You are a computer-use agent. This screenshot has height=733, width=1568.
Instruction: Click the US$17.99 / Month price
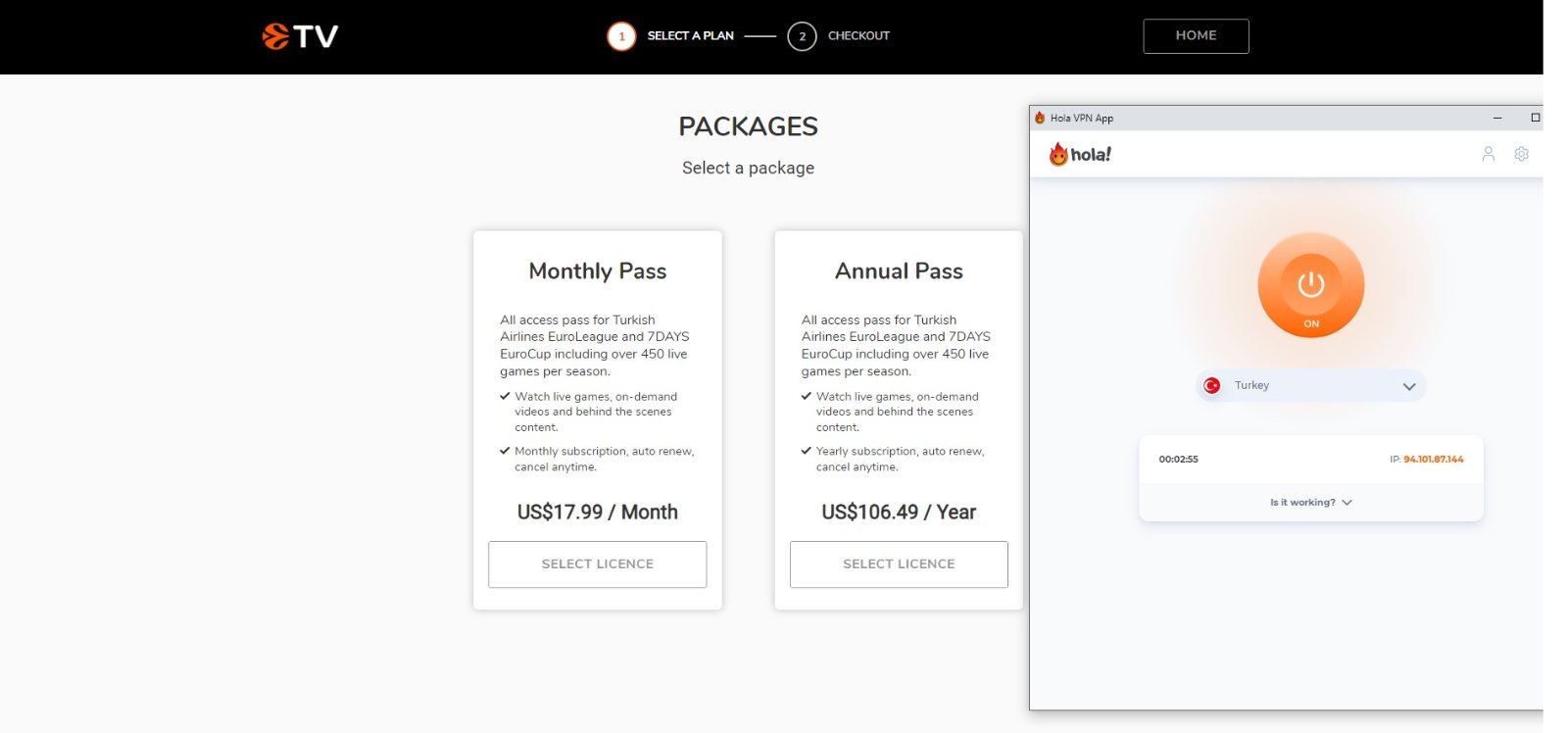coord(597,513)
